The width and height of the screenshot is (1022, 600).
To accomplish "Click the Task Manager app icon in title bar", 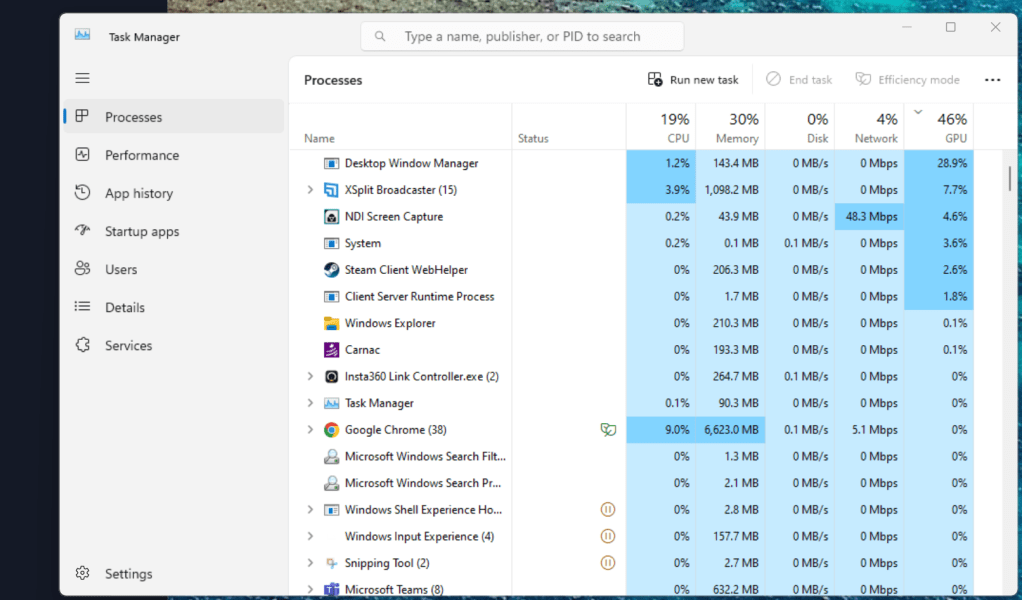I will click(x=83, y=35).
